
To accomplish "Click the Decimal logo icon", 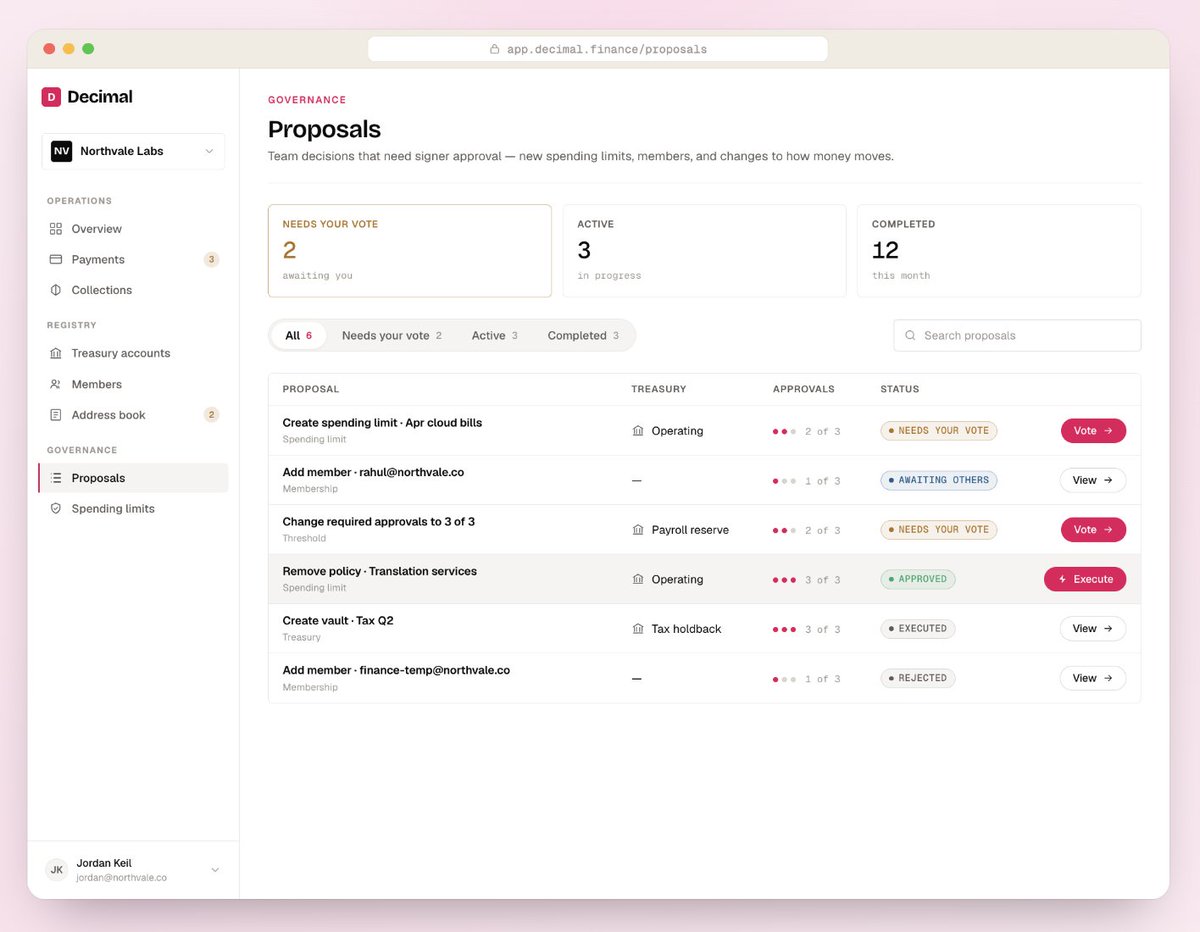I will pyautogui.click(x=51, y=97).
